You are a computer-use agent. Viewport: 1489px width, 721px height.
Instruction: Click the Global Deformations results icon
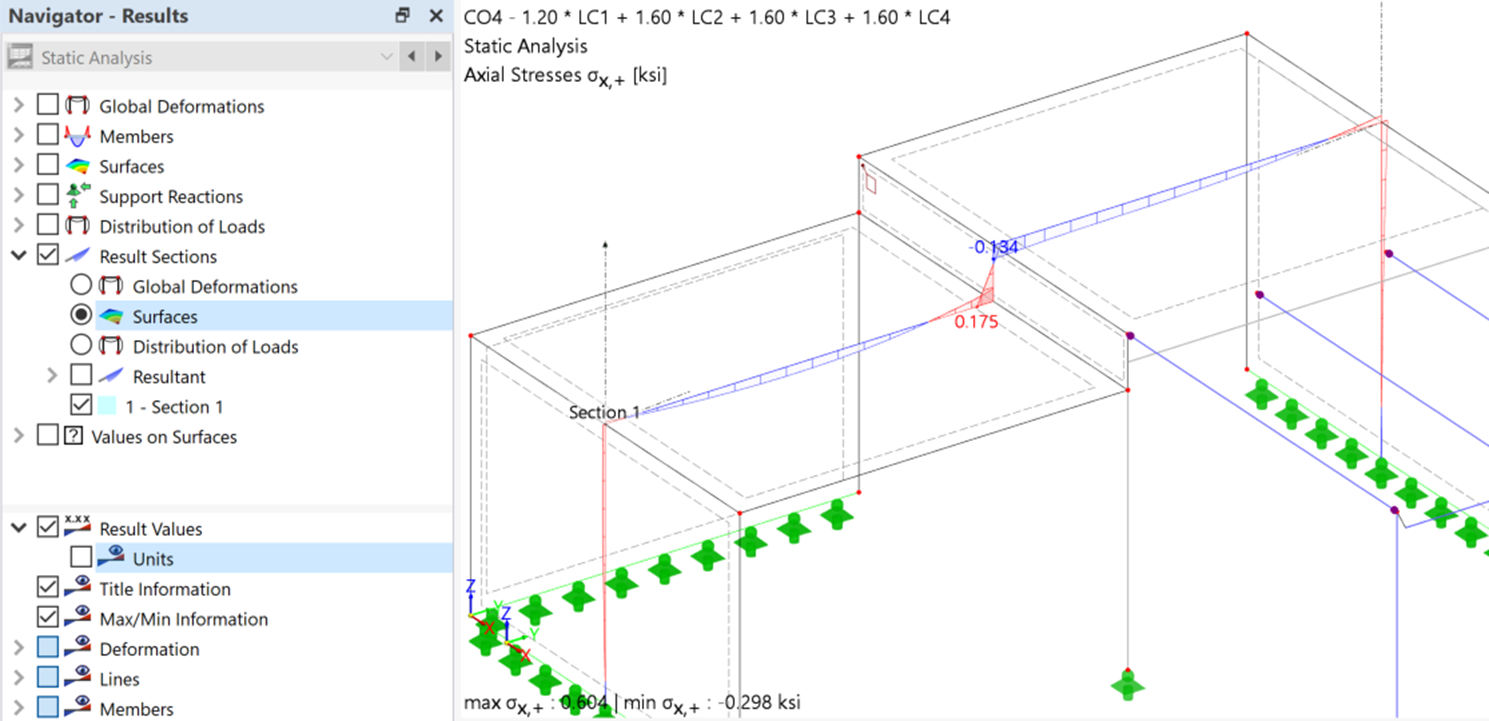click(78, 106)
